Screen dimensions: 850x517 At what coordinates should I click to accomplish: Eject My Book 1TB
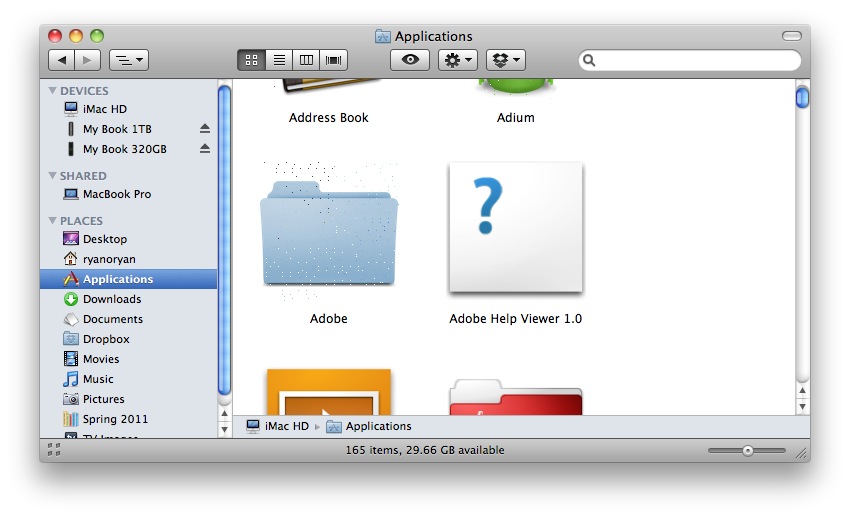[204, 128]
